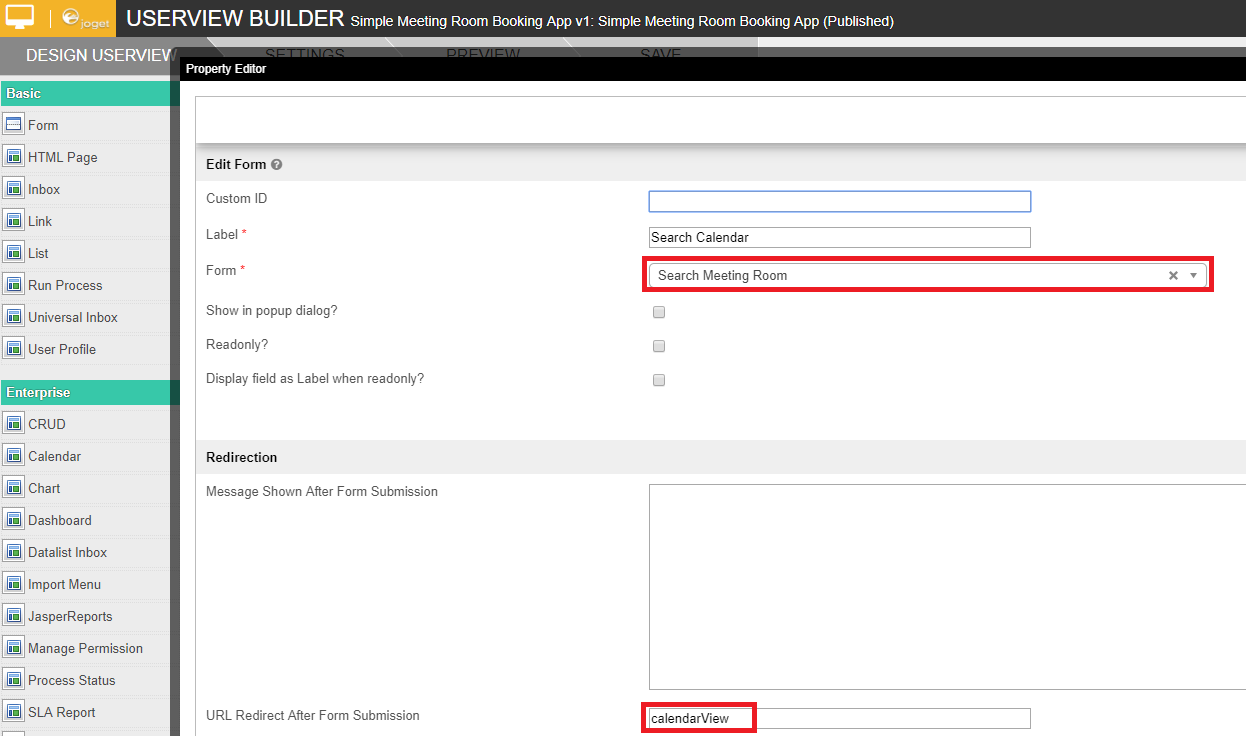Click the help icon beside Edit Form
This screenshot has width=1246, height=736.
coord(276,165)
